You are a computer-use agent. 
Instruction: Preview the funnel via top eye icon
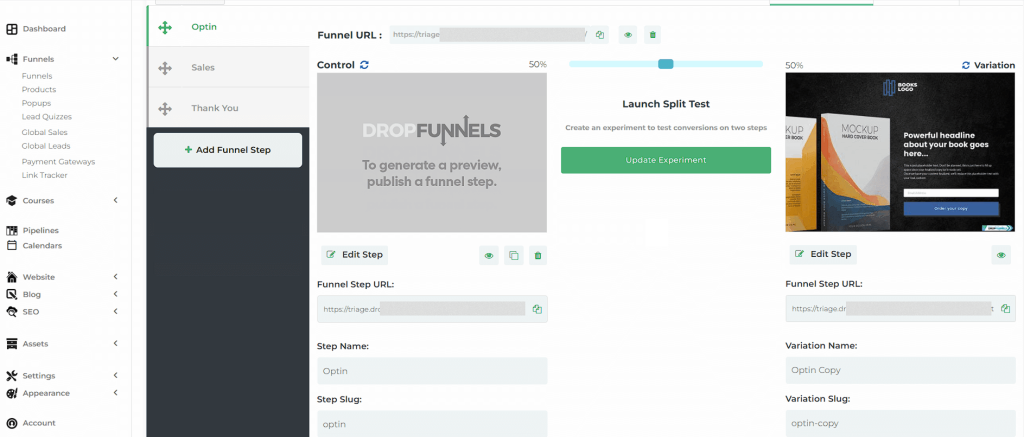pyautogui.click(x=628, y=35)
